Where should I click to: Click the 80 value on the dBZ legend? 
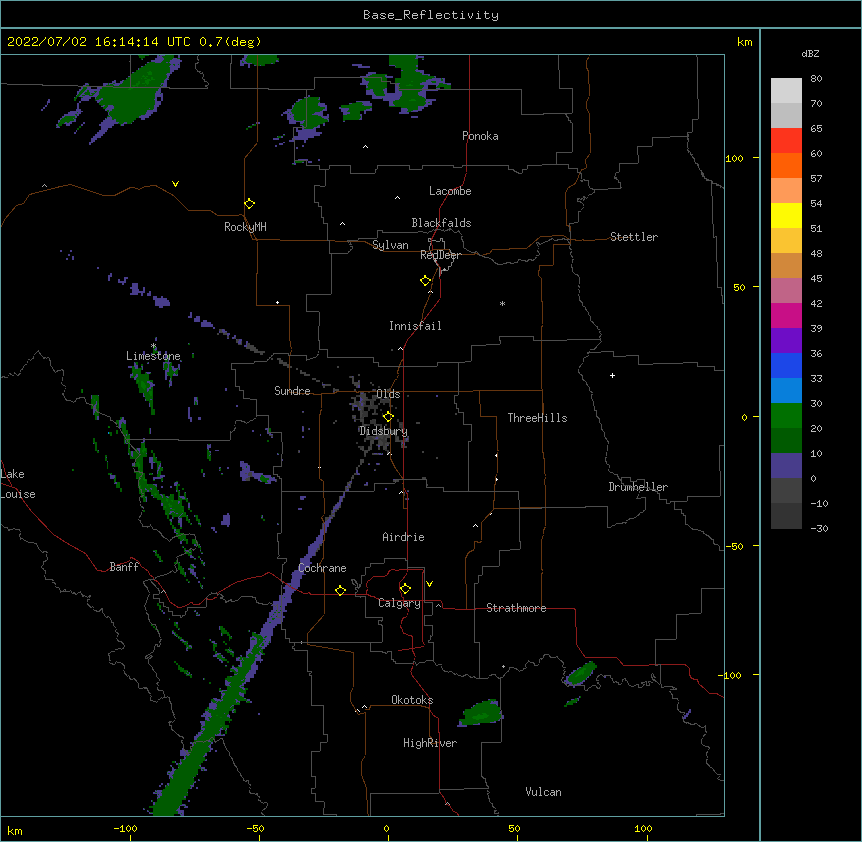pyautogui.click(x=816, y=79)
